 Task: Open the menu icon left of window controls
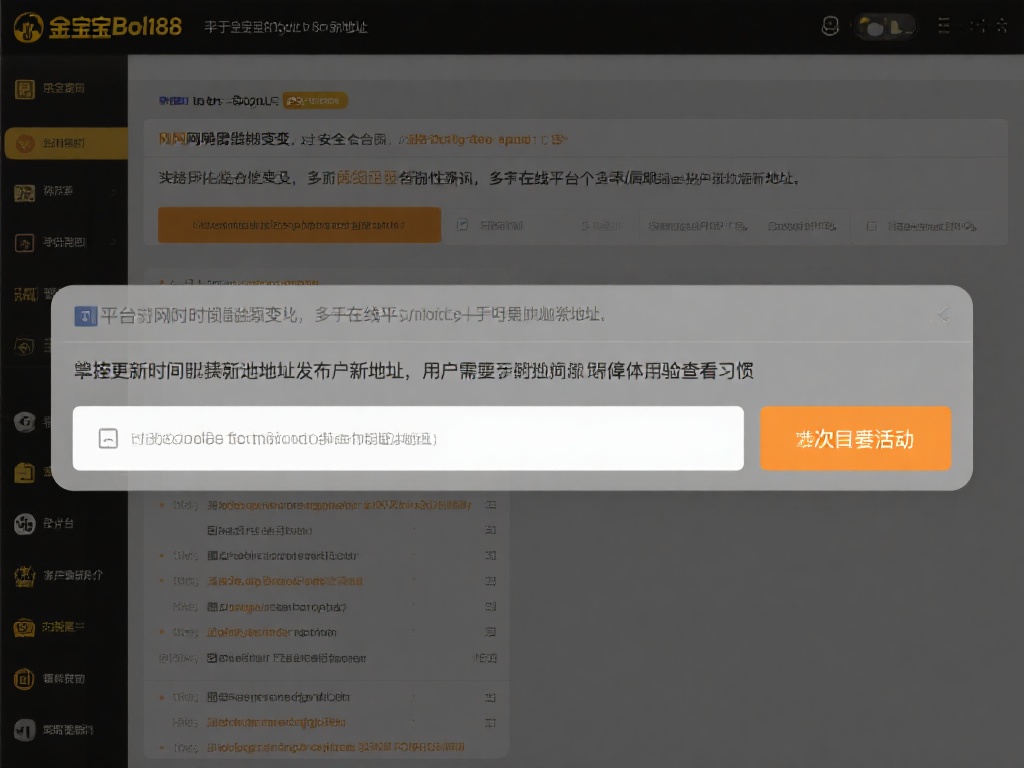[945, 27]
